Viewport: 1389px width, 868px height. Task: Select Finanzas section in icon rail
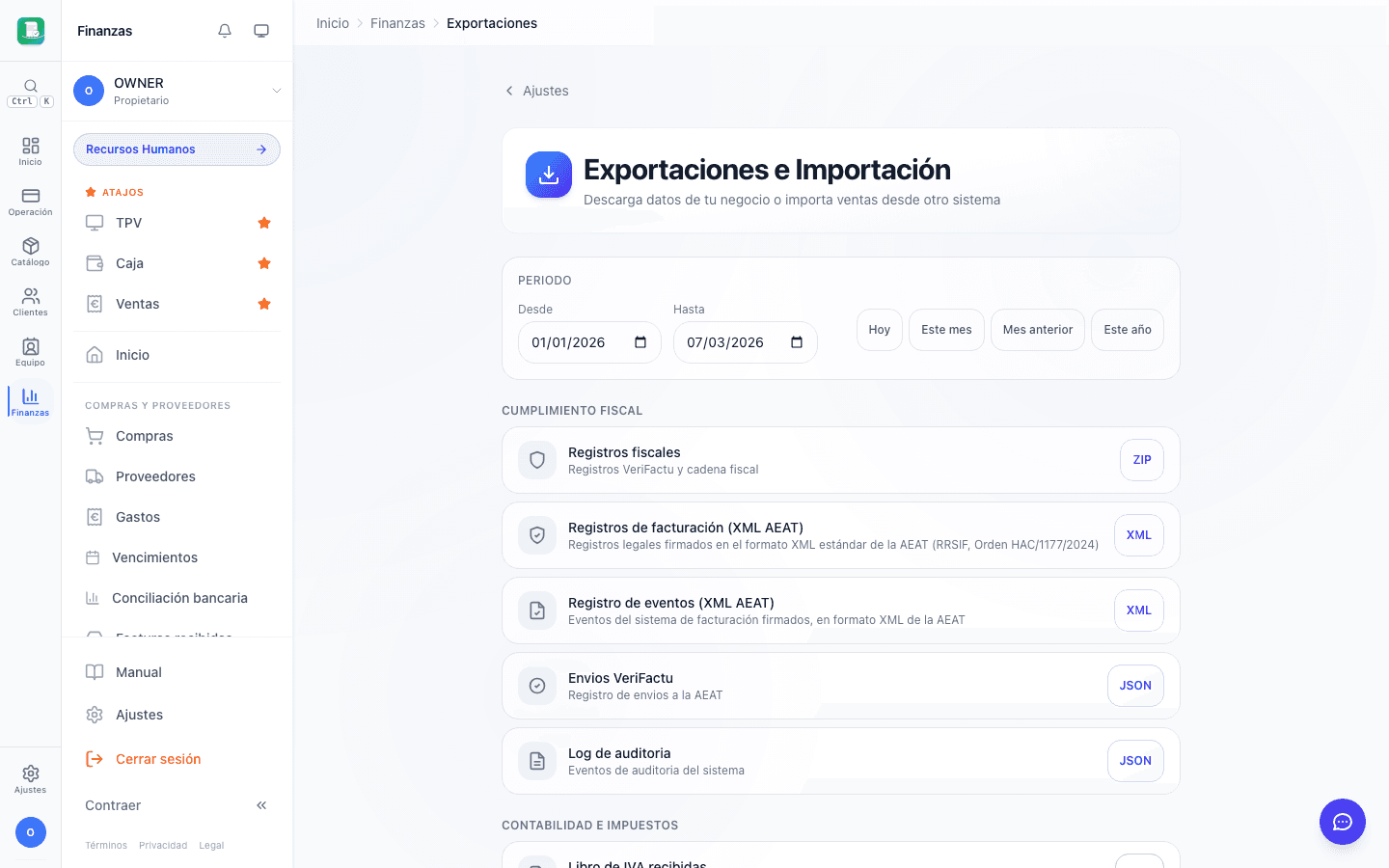tap(31, 401)
